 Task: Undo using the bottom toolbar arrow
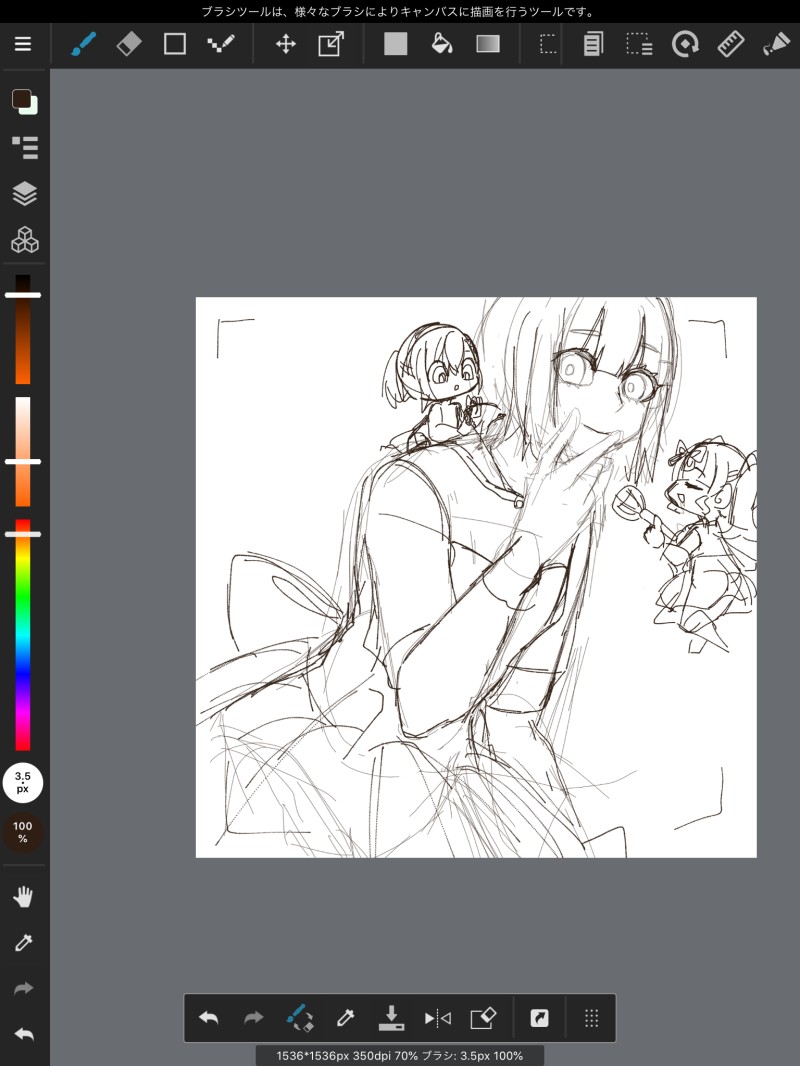click(x=208, y=1018)
